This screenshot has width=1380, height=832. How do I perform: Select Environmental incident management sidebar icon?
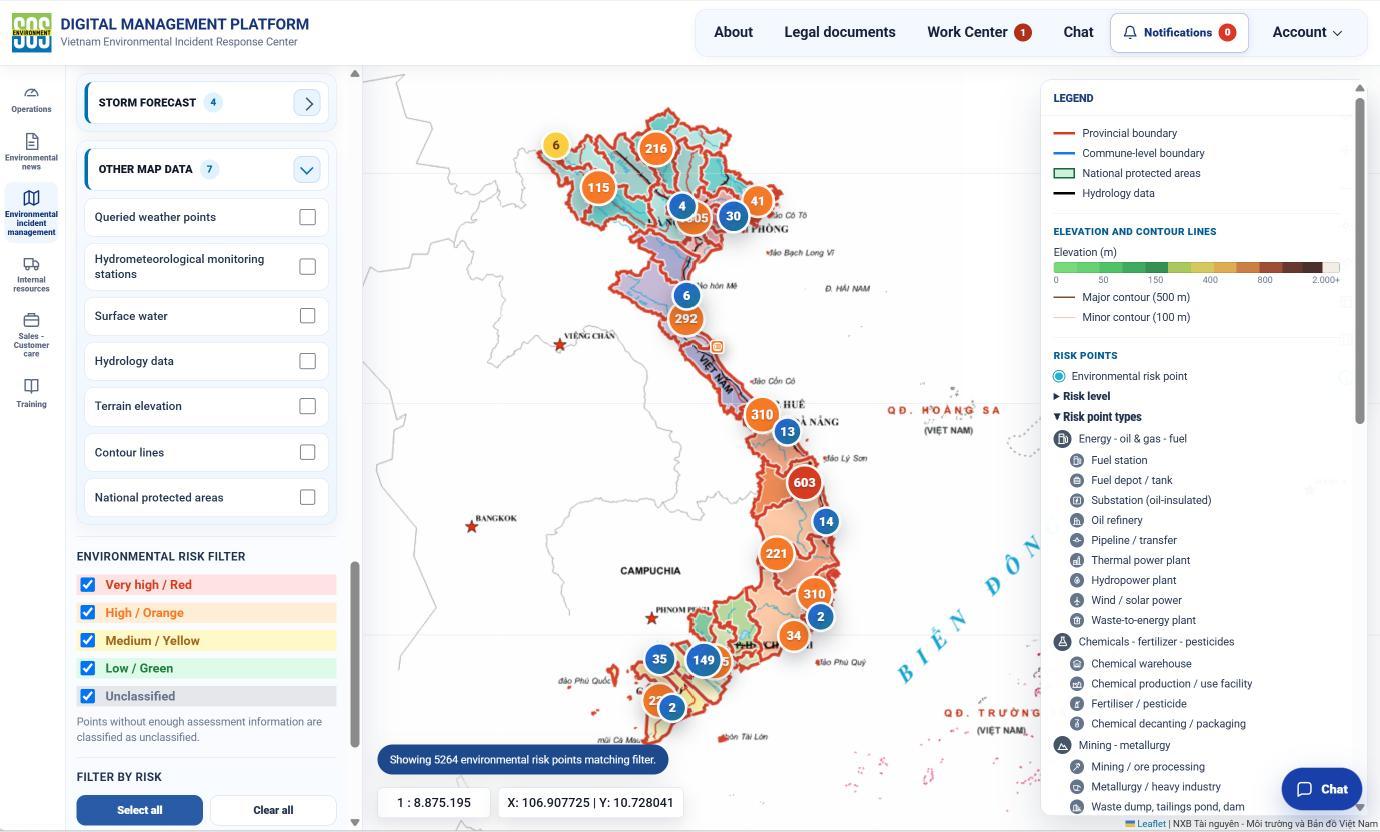[31, 213]
